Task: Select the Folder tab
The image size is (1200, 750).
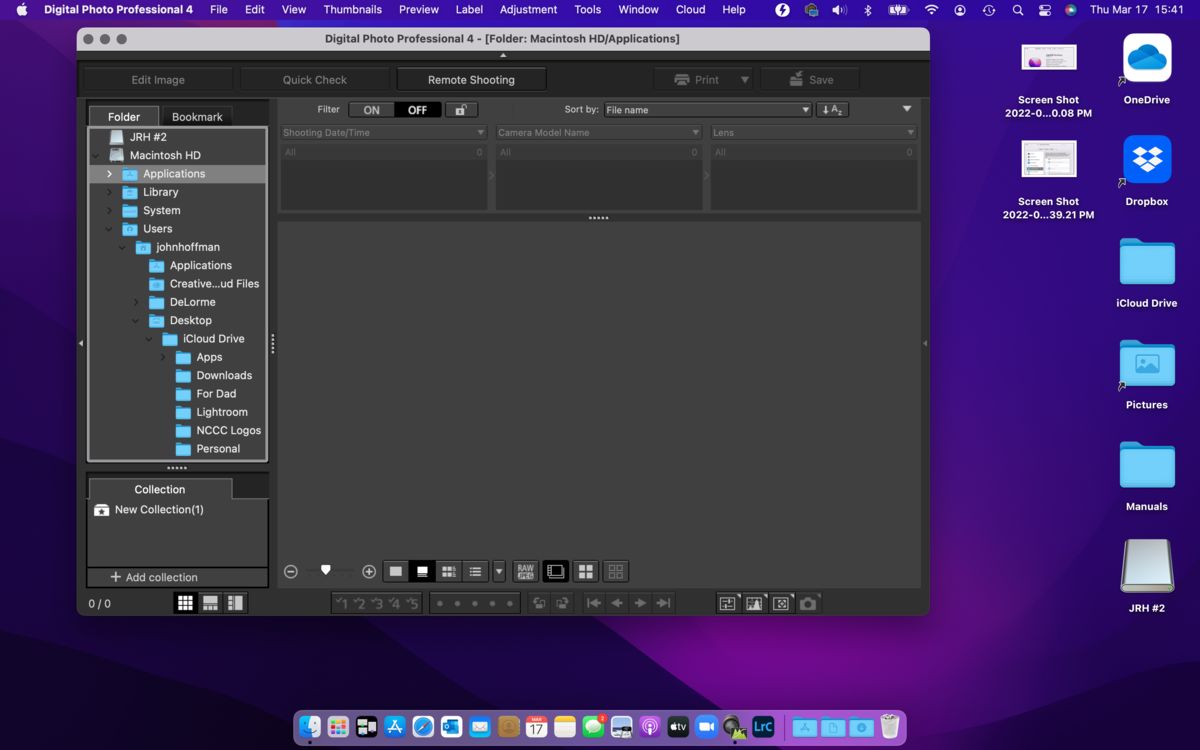Action: point(124,117)
